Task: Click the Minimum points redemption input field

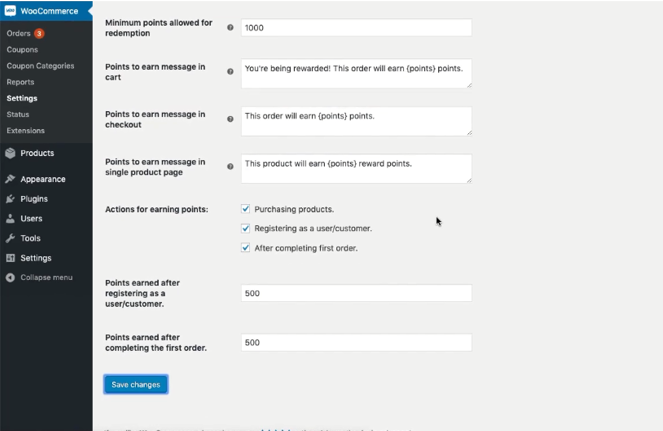Action: (x=356, y=28)
